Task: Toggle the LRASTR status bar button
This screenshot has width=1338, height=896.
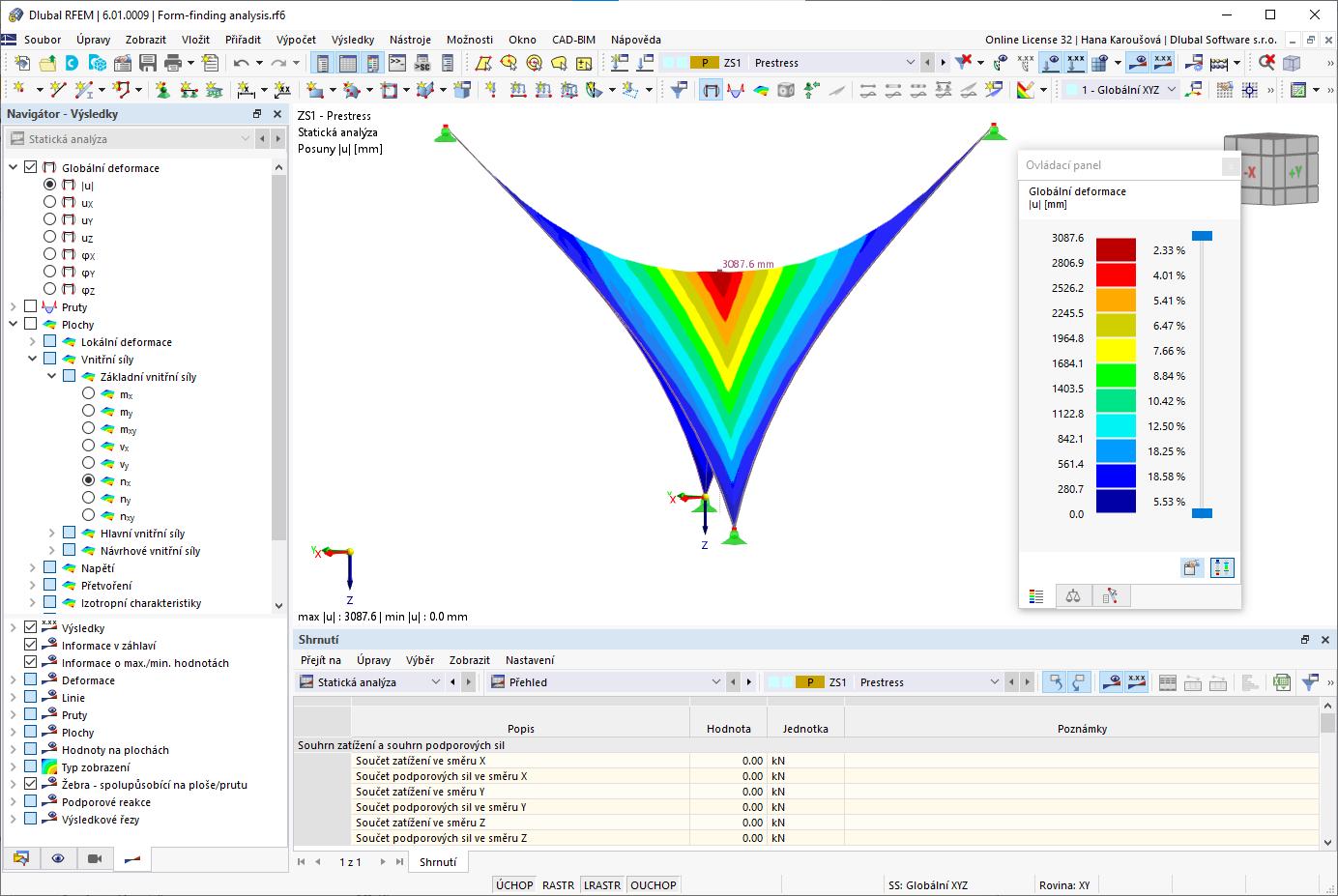Action: [x=602, y=885]
